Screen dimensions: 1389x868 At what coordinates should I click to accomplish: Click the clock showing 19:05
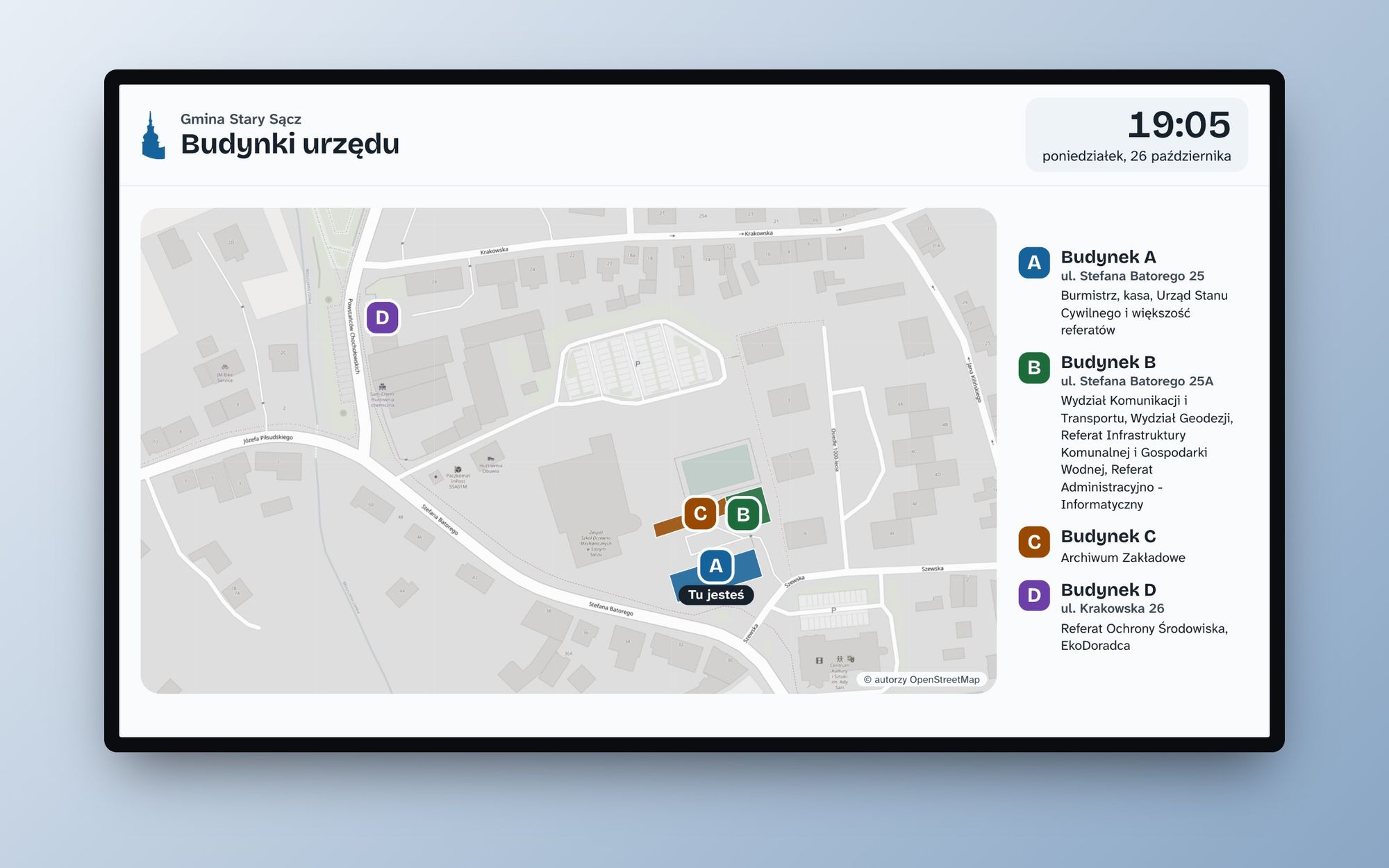[1179, 125]
